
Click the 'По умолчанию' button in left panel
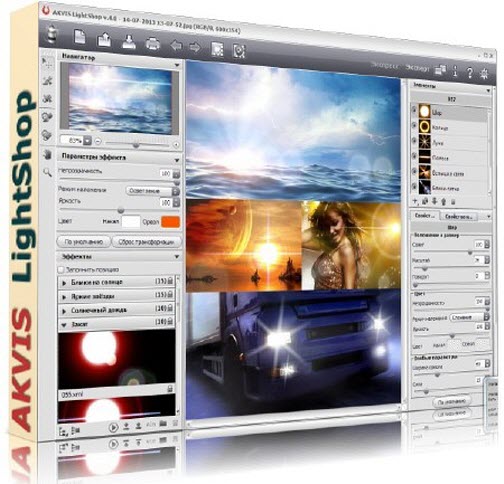pyautogui.click(x=83, y=241)
